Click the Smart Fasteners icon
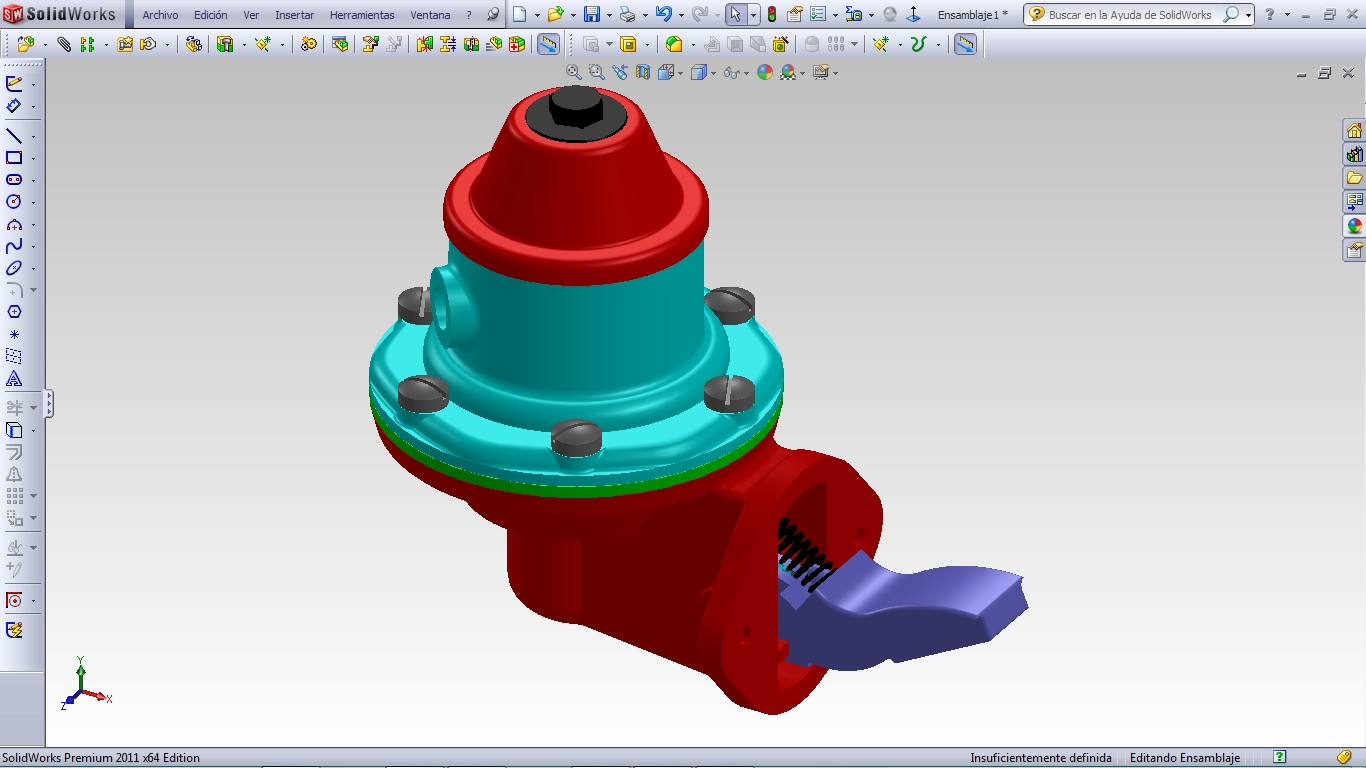This screenshot has height=768, width=1366. [125, 45]
